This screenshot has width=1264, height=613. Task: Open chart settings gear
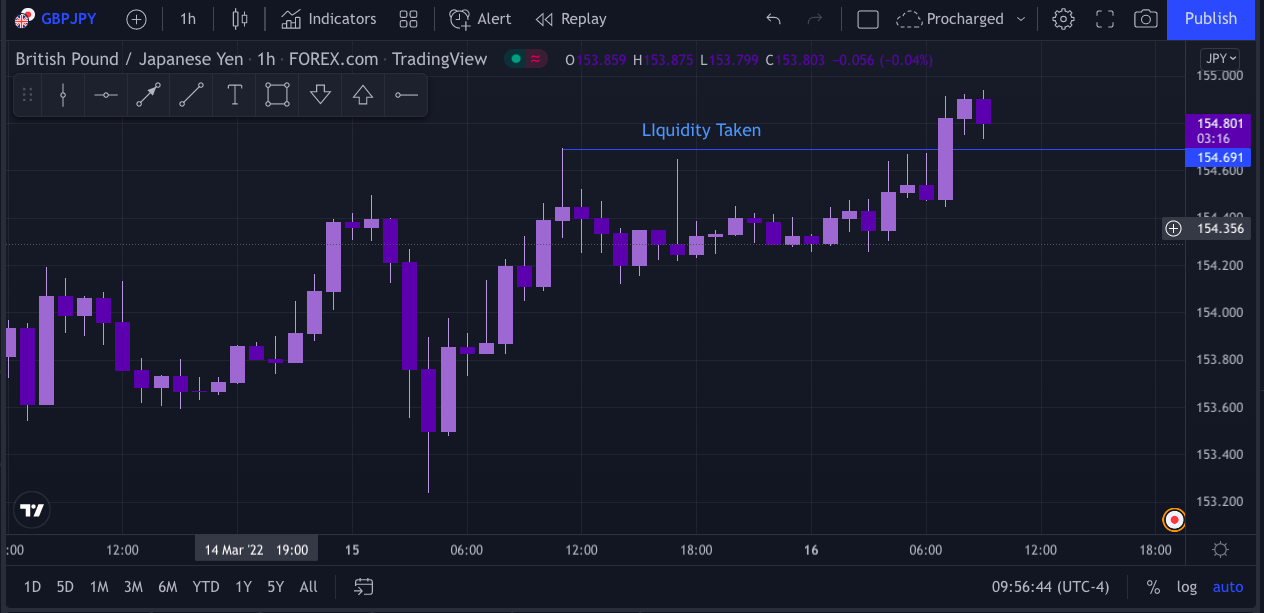click(x=1063, y=19)
